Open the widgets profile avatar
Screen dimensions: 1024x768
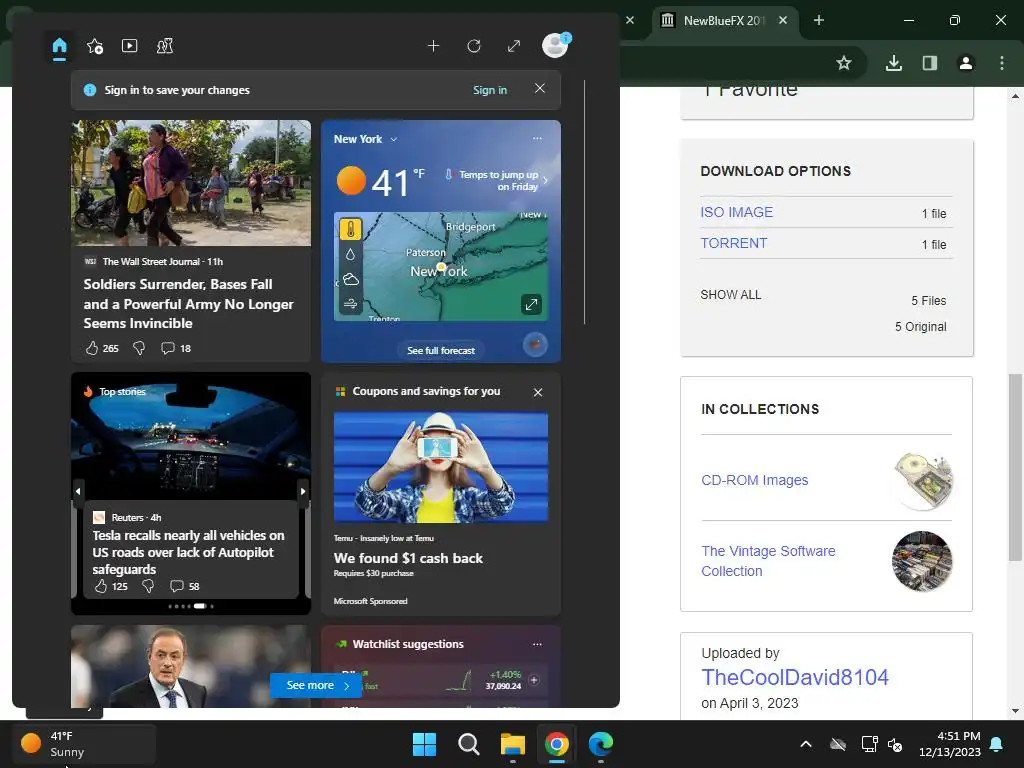click(556, 45)
